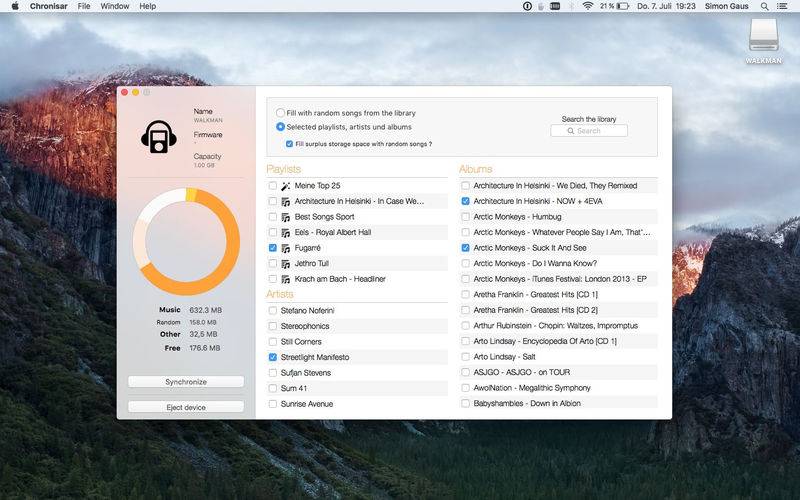The image size is (800, 500).
Task: Click the orange storage usage donut chart
Action: [x=187, y=241]
